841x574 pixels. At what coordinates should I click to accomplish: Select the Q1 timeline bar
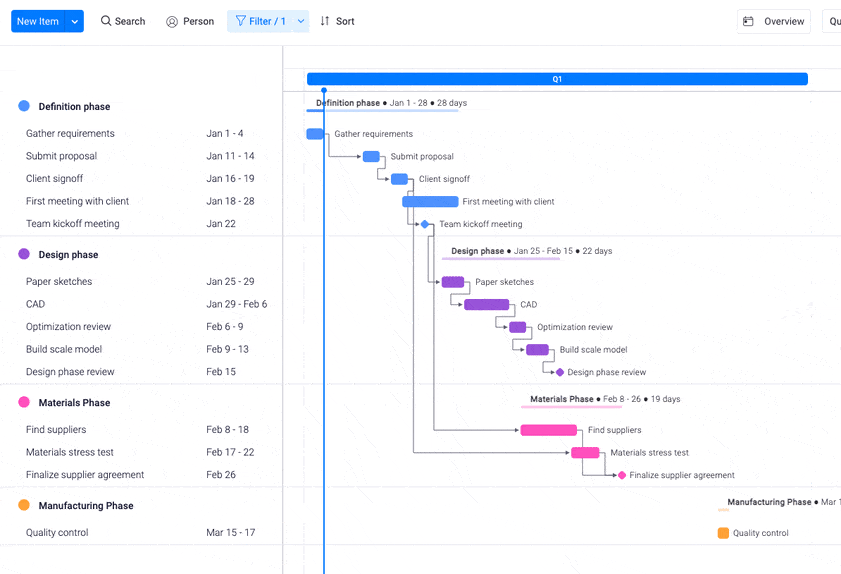tap(557, 79)
